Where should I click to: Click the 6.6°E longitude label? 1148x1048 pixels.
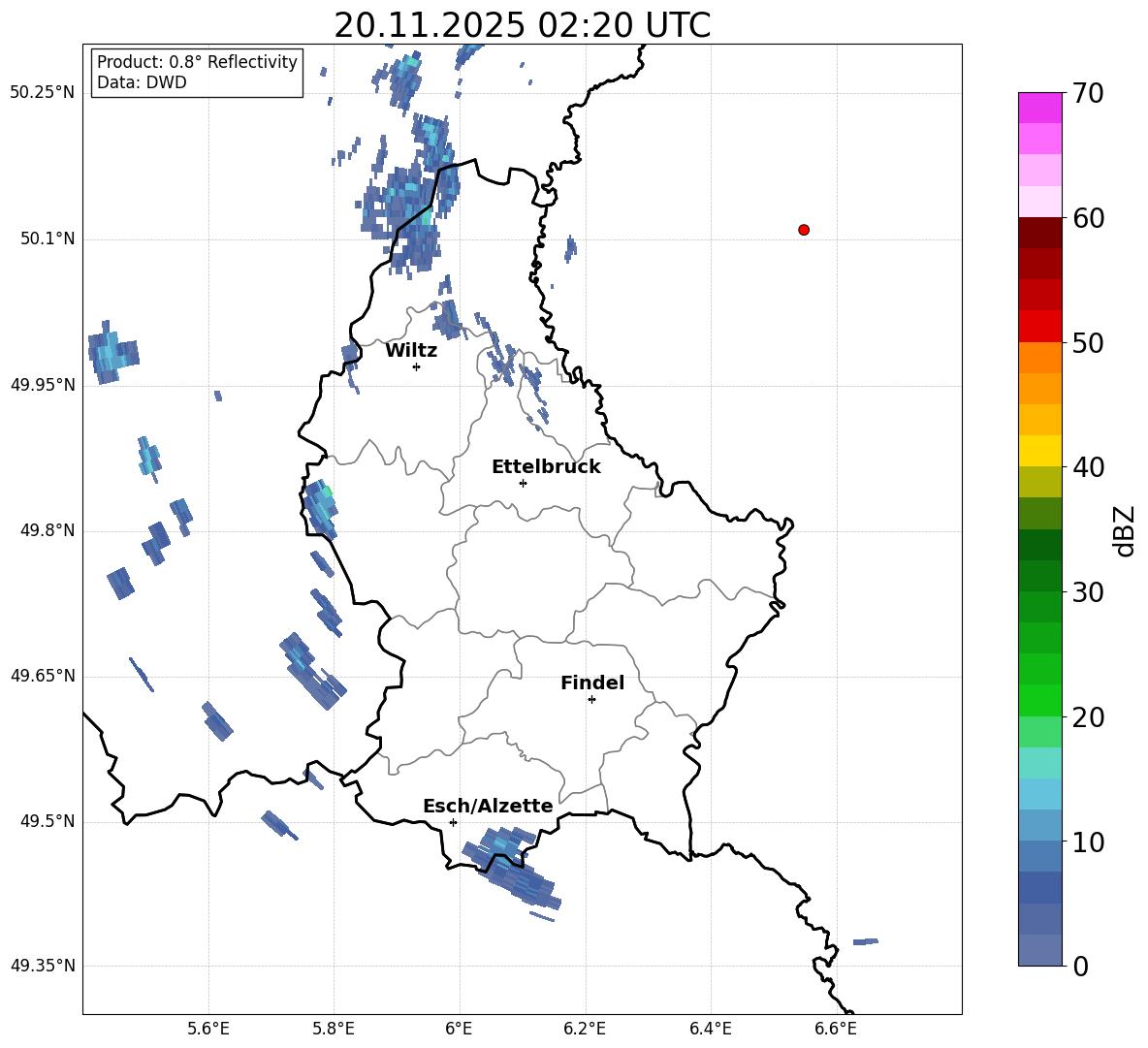point(836,1029)
